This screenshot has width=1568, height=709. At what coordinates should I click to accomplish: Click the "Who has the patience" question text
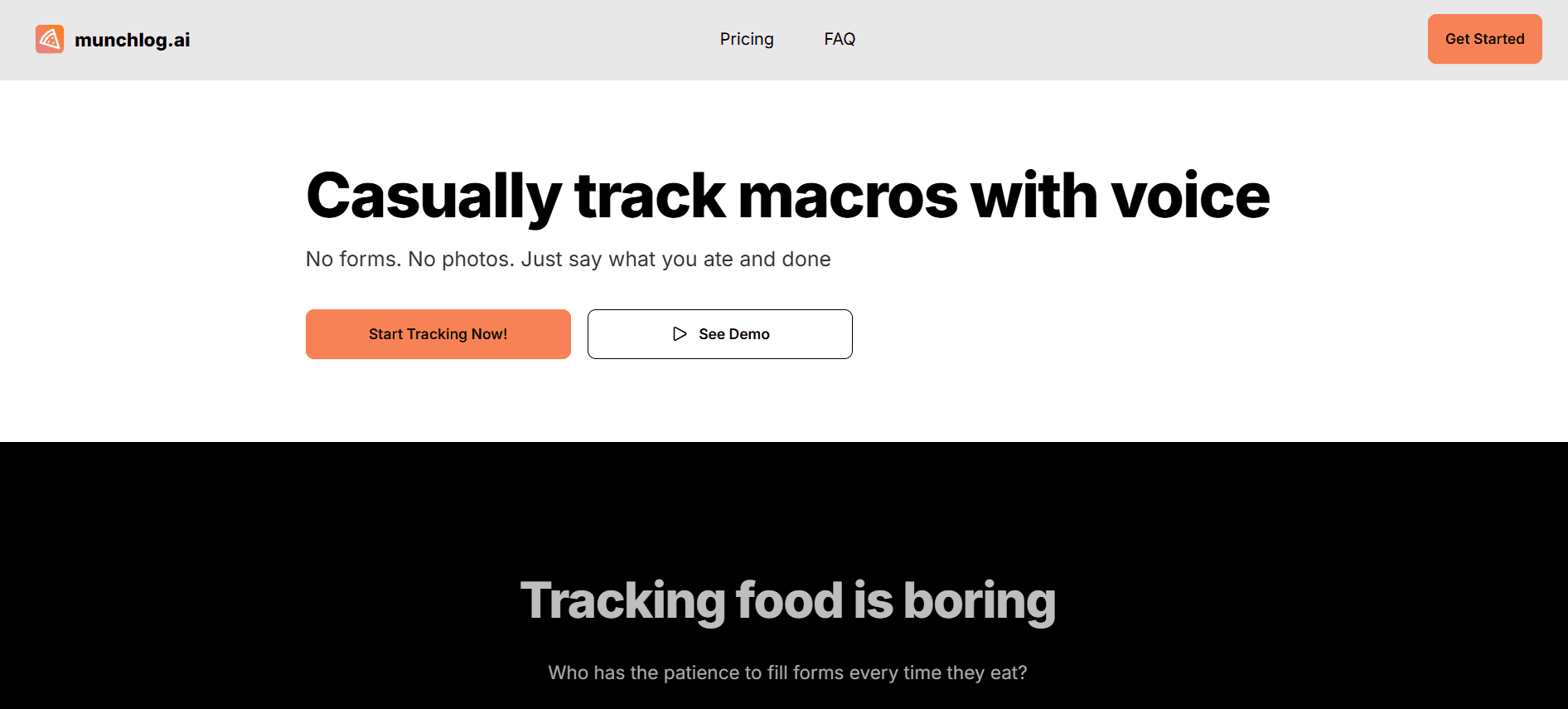click(786, 673)
